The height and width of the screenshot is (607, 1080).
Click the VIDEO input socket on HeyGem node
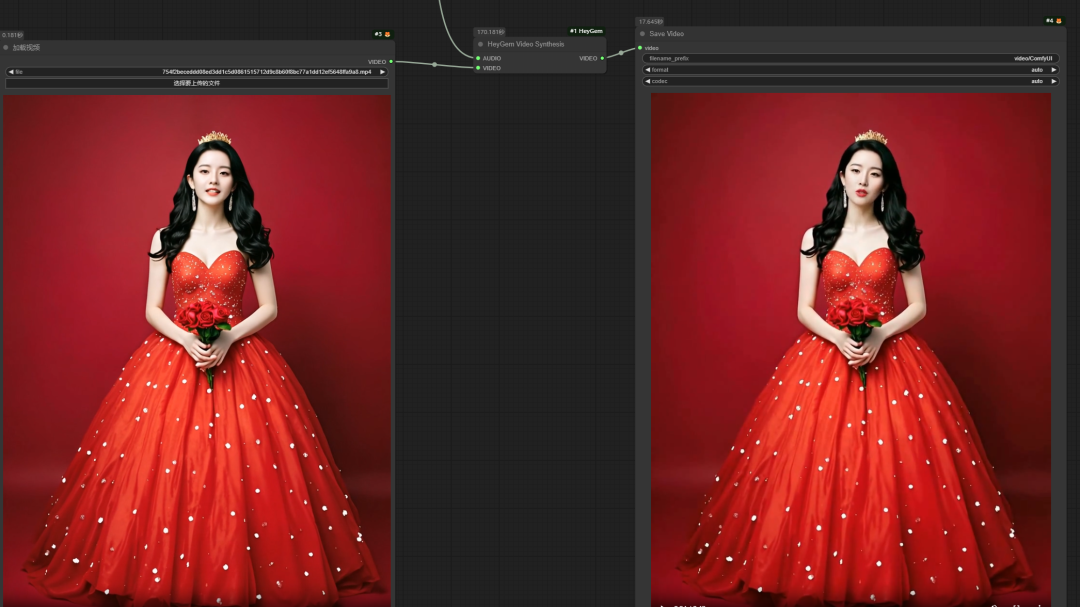click(x=478, y=68)
